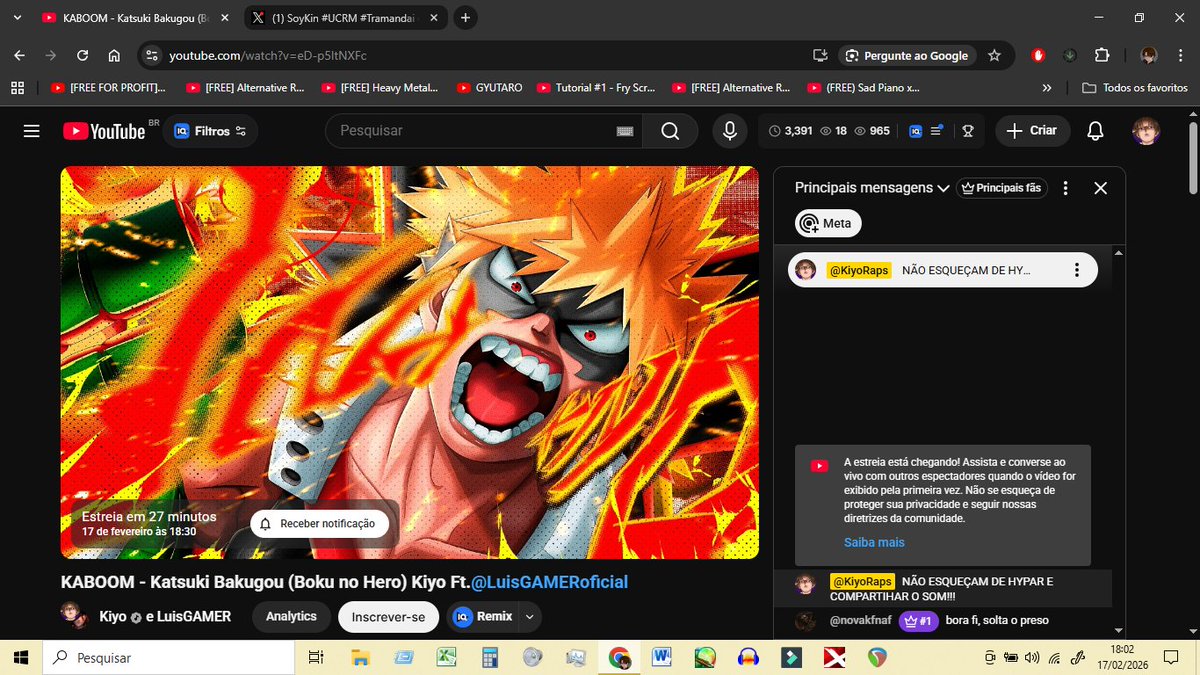Click the 'Inscrever-se' subscribe button
Viewport: 1200px width, 675px height.
388,617
